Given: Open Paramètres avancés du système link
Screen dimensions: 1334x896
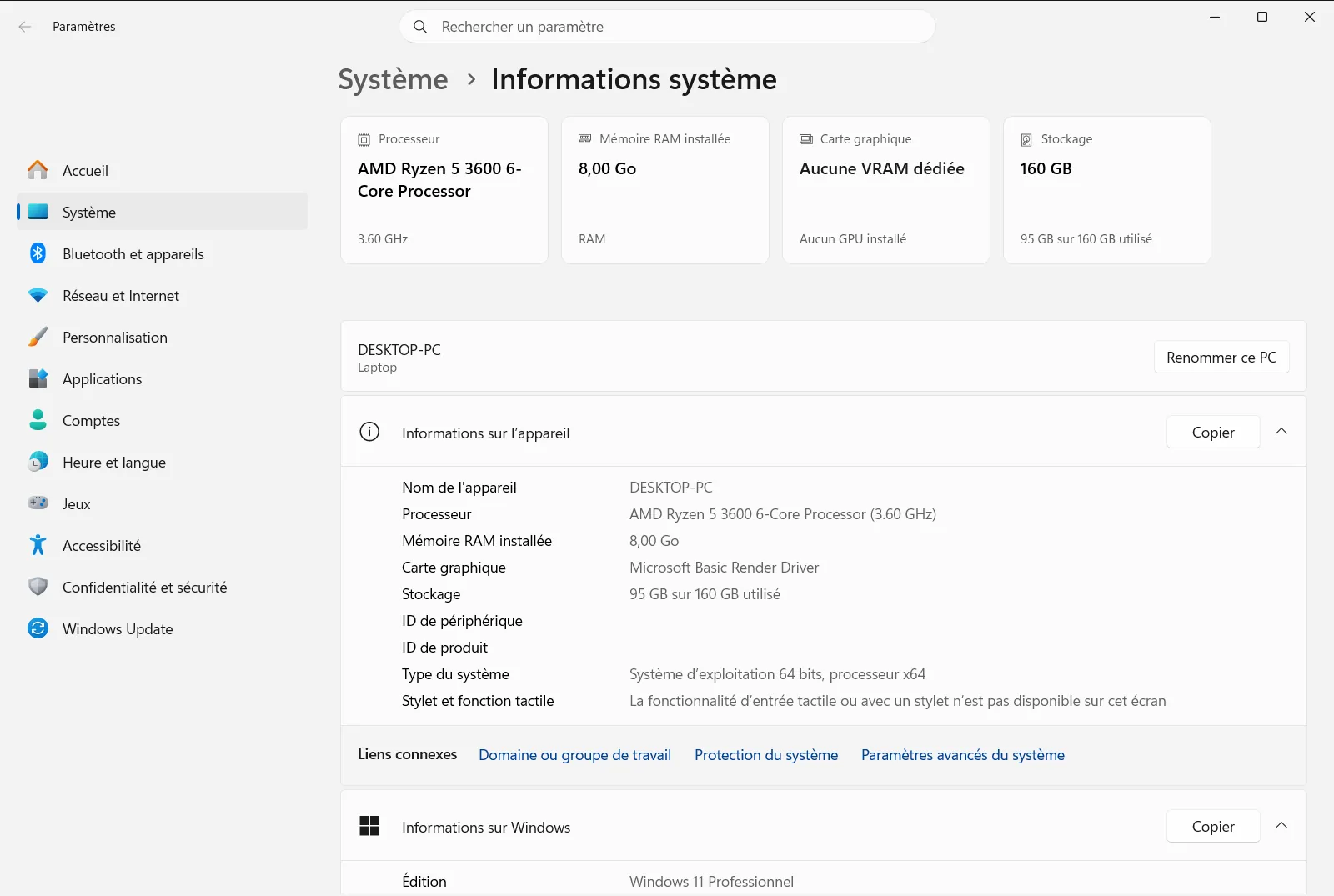Looking at the screenshot, I should [x=963, y=755].
